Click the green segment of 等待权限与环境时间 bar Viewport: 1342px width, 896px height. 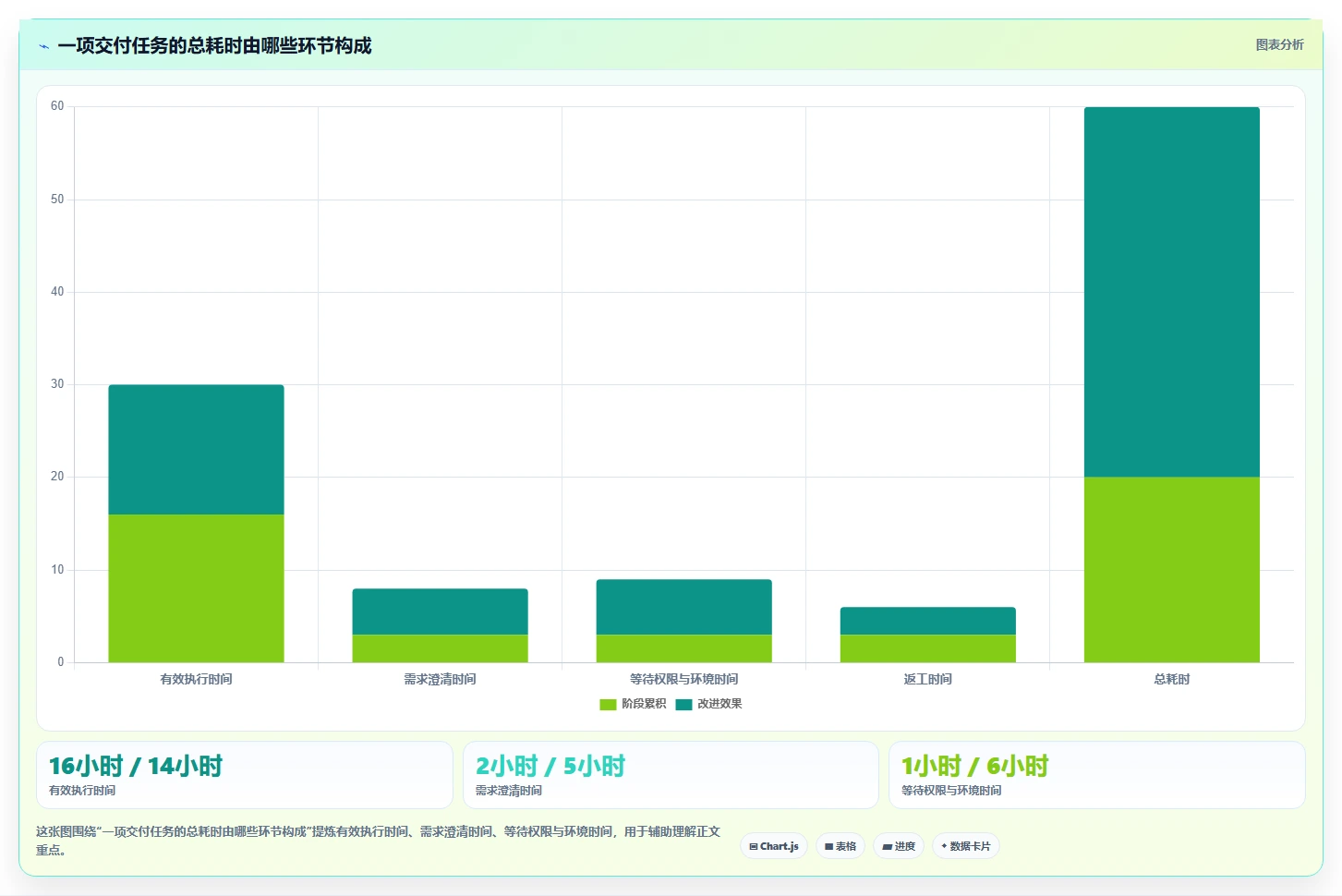(x=683, y=648)
